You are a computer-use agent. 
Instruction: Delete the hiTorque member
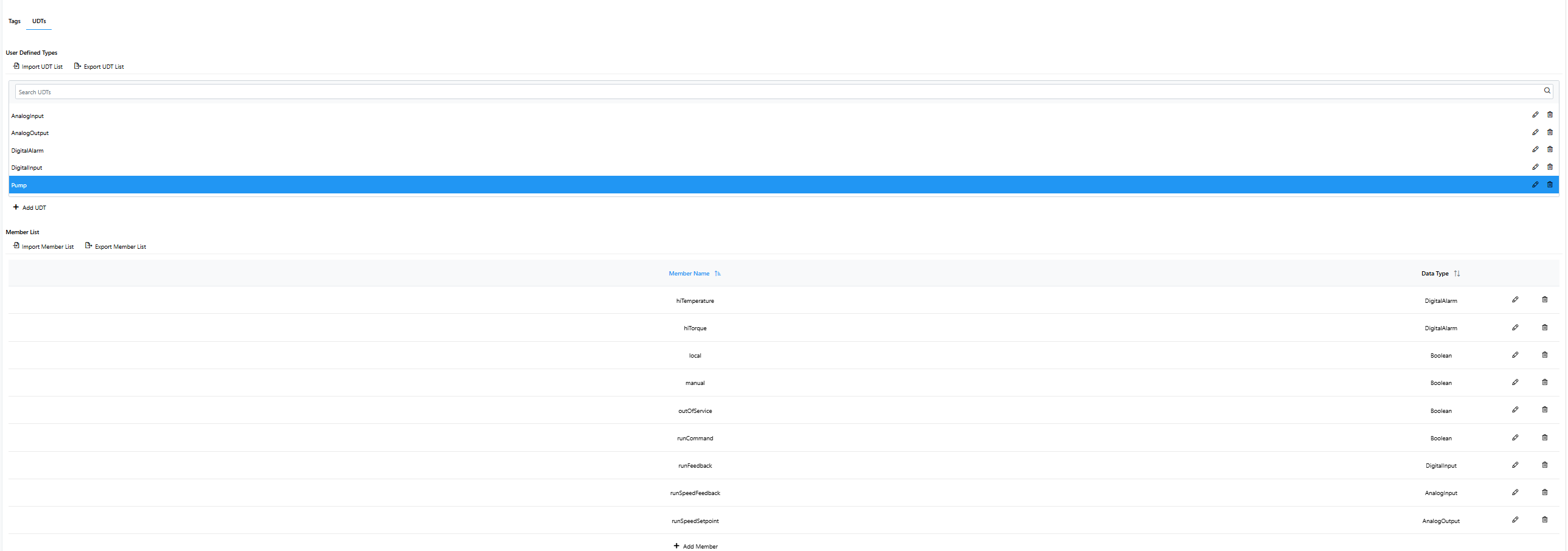point(1544,328)
